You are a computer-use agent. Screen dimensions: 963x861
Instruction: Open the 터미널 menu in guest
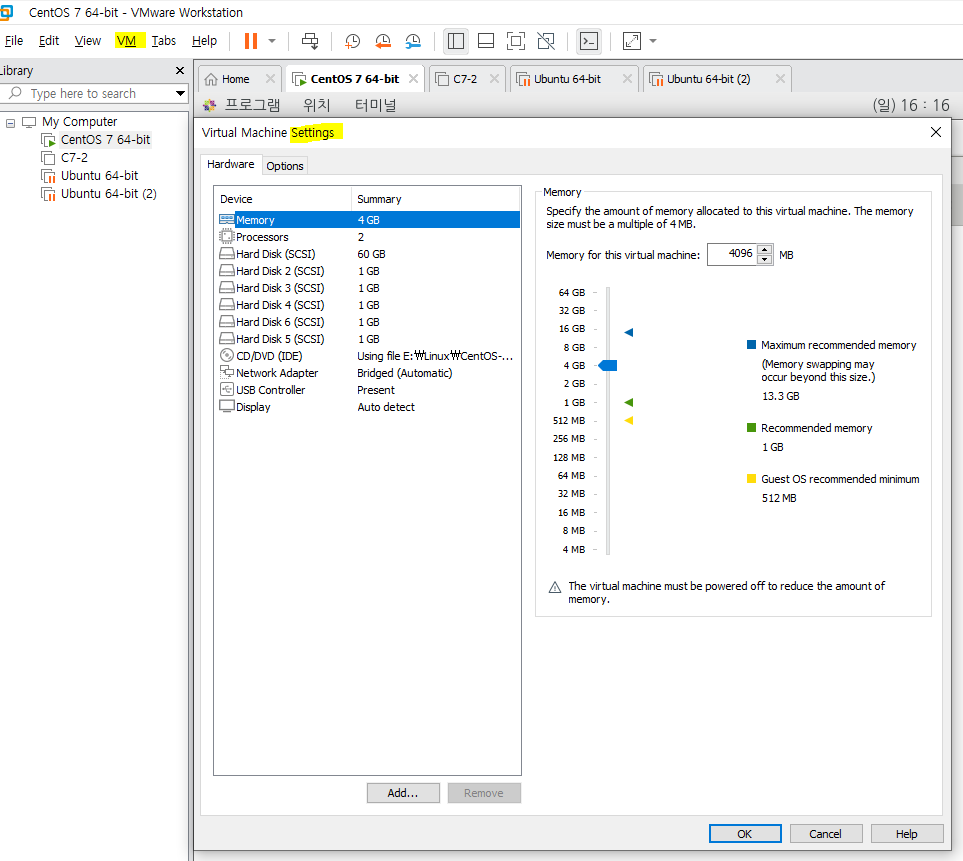point(376,105)
